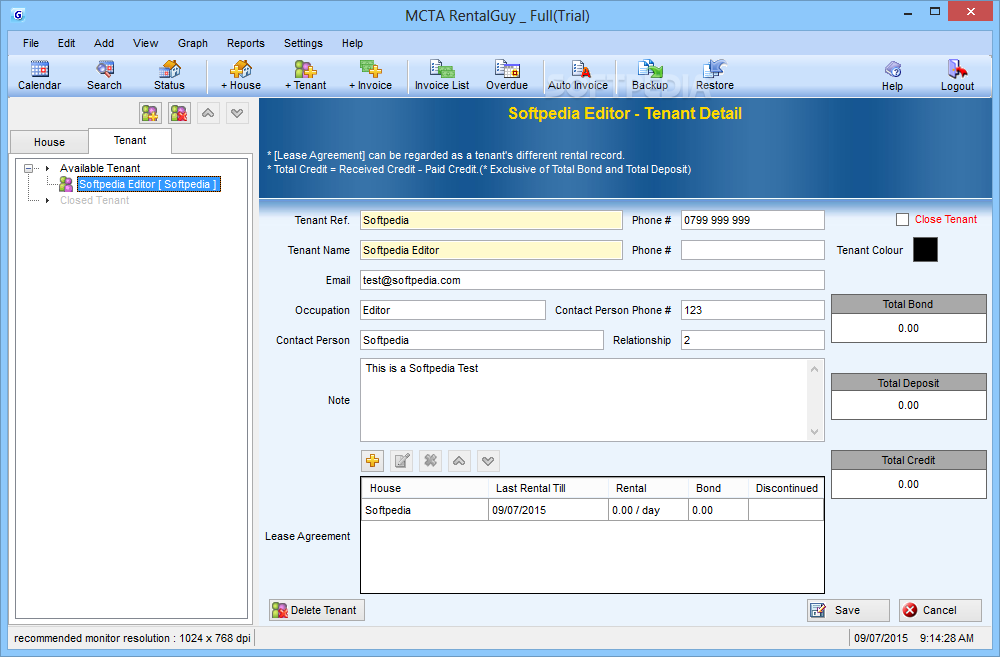The width and height of the screenshot is (1000, 657).
Task: Move lease agreement down
Action: point(489,461)
